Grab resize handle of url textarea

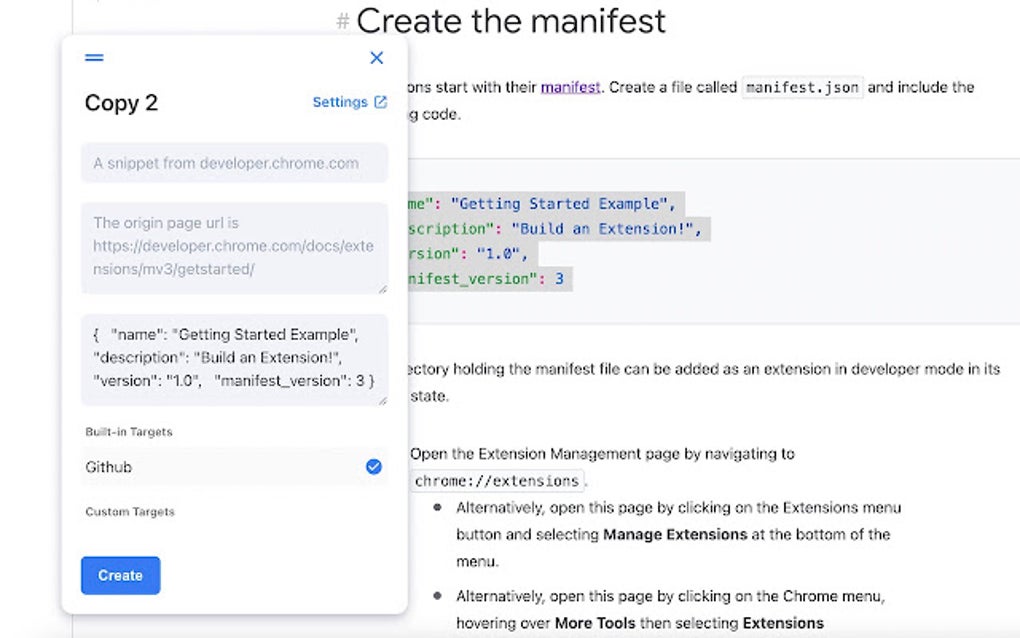[383, 289]
